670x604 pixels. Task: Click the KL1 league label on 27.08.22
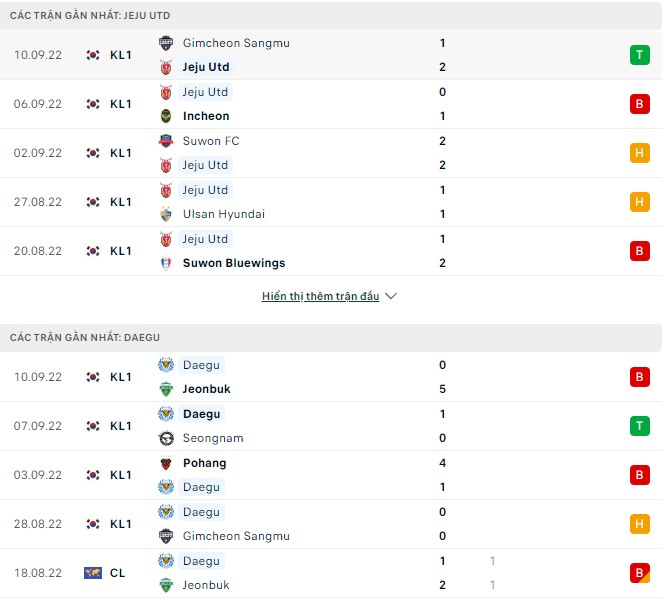point(121,202)
